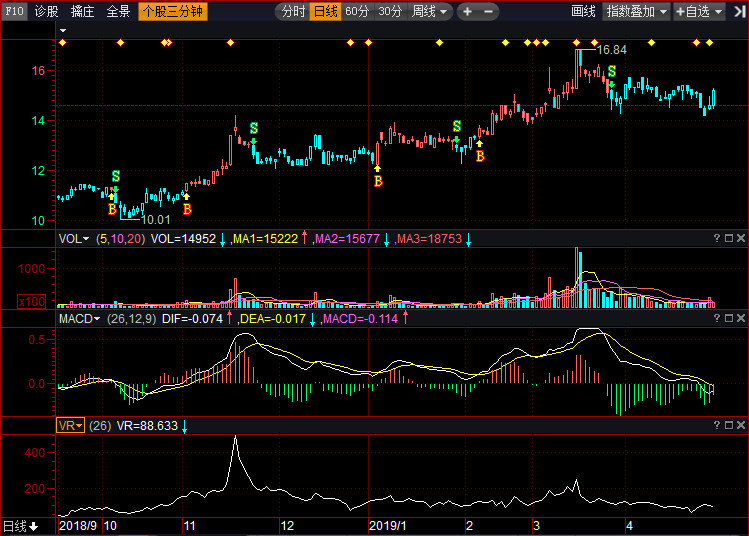The image size is (749, 536).
Task: Expand the small dropdown arrow above the price chart
Action: [63, 31]
